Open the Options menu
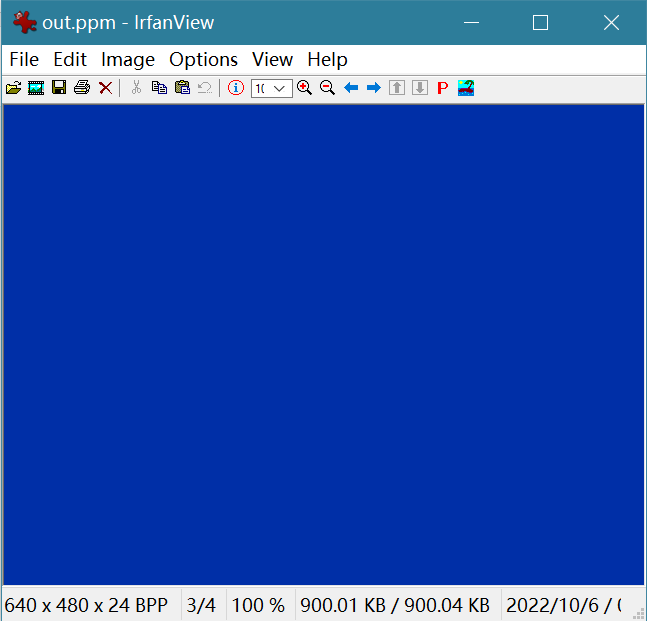This screenshot has width=647, height=621. pos(203,60)
